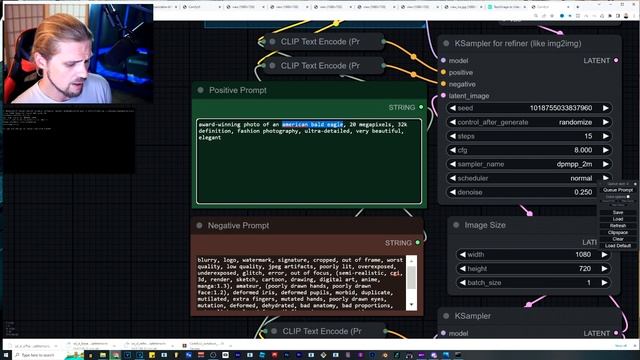Collapse the Negative Prompt node dot

pos(199,225)
